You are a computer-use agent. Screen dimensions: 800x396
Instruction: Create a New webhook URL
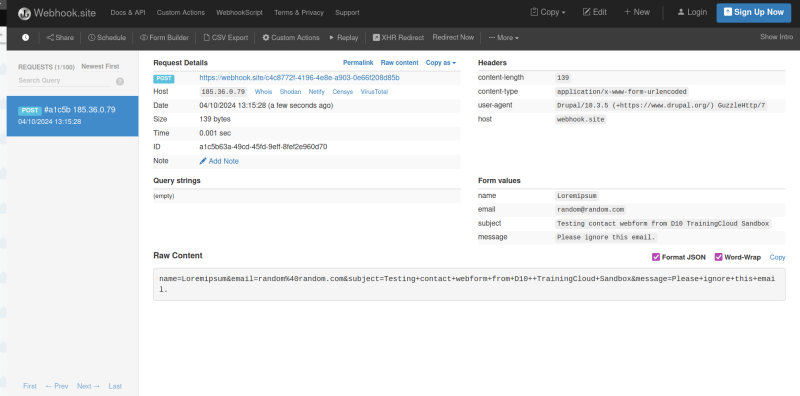(637, 12)
